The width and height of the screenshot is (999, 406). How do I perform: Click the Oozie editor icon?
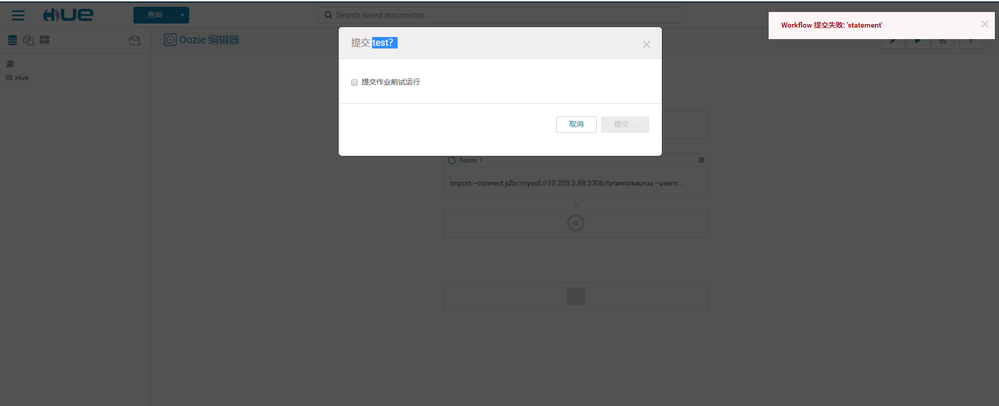[x=170, y=40]
